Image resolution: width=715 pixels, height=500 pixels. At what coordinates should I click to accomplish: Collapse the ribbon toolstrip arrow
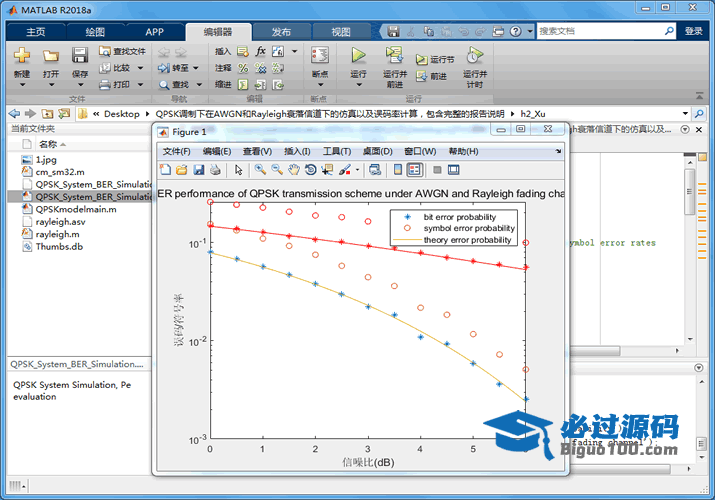coord(699,96)
